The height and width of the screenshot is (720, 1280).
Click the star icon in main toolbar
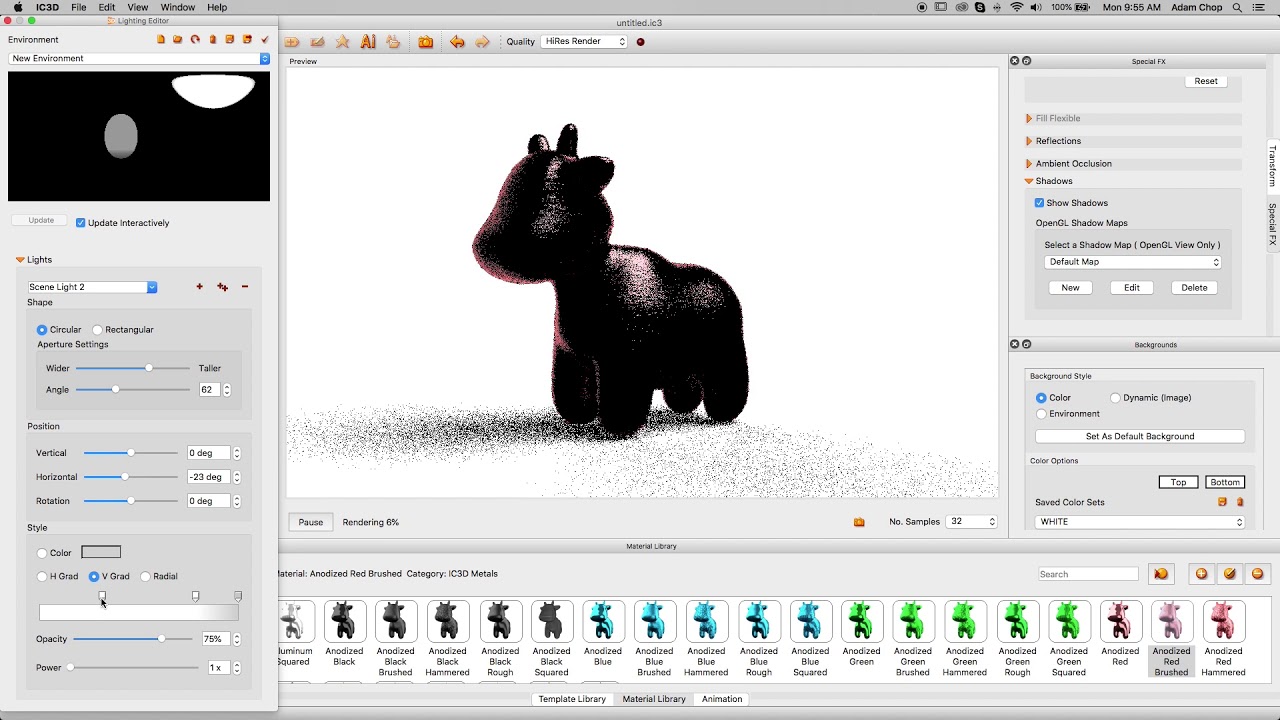click(343, 42)
